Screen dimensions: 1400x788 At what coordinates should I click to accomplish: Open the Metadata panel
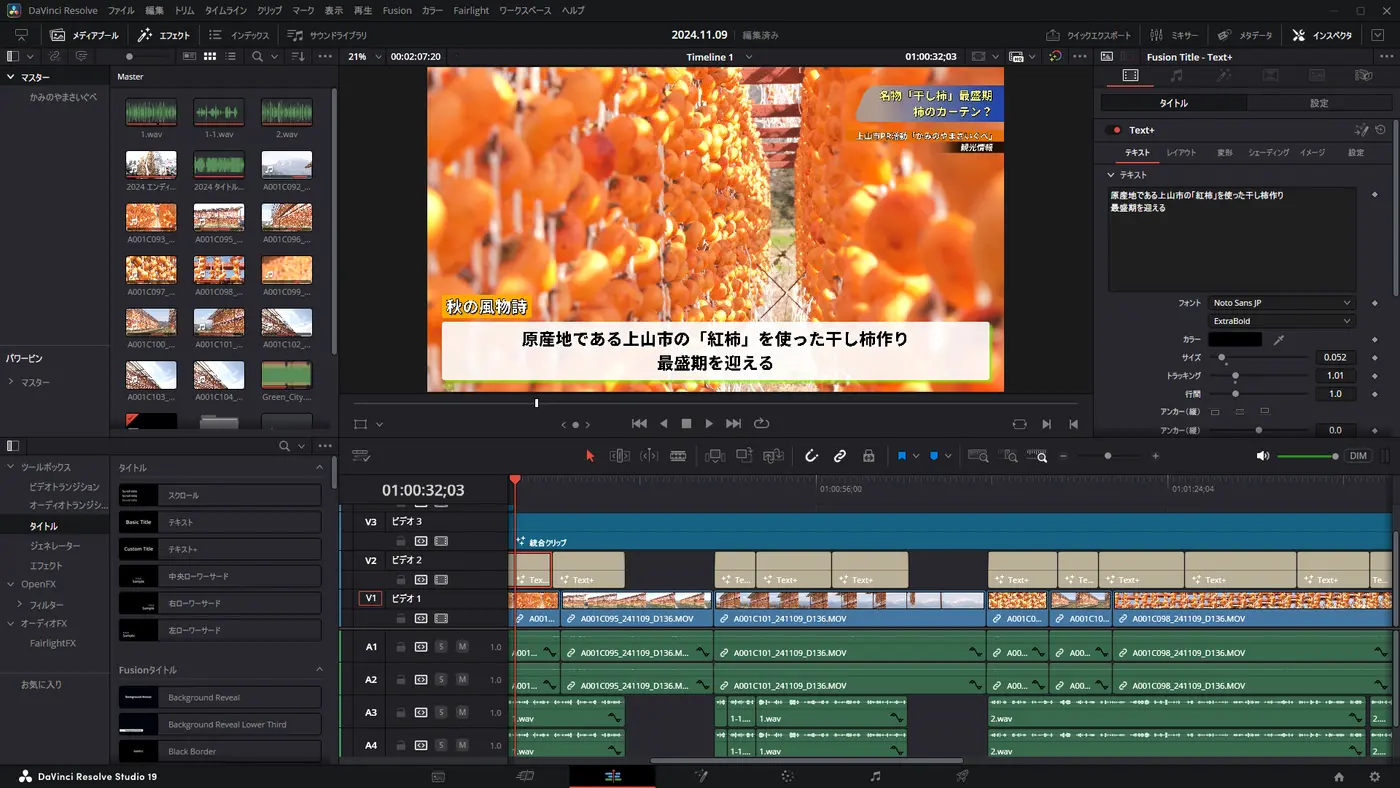(1243, 33)
